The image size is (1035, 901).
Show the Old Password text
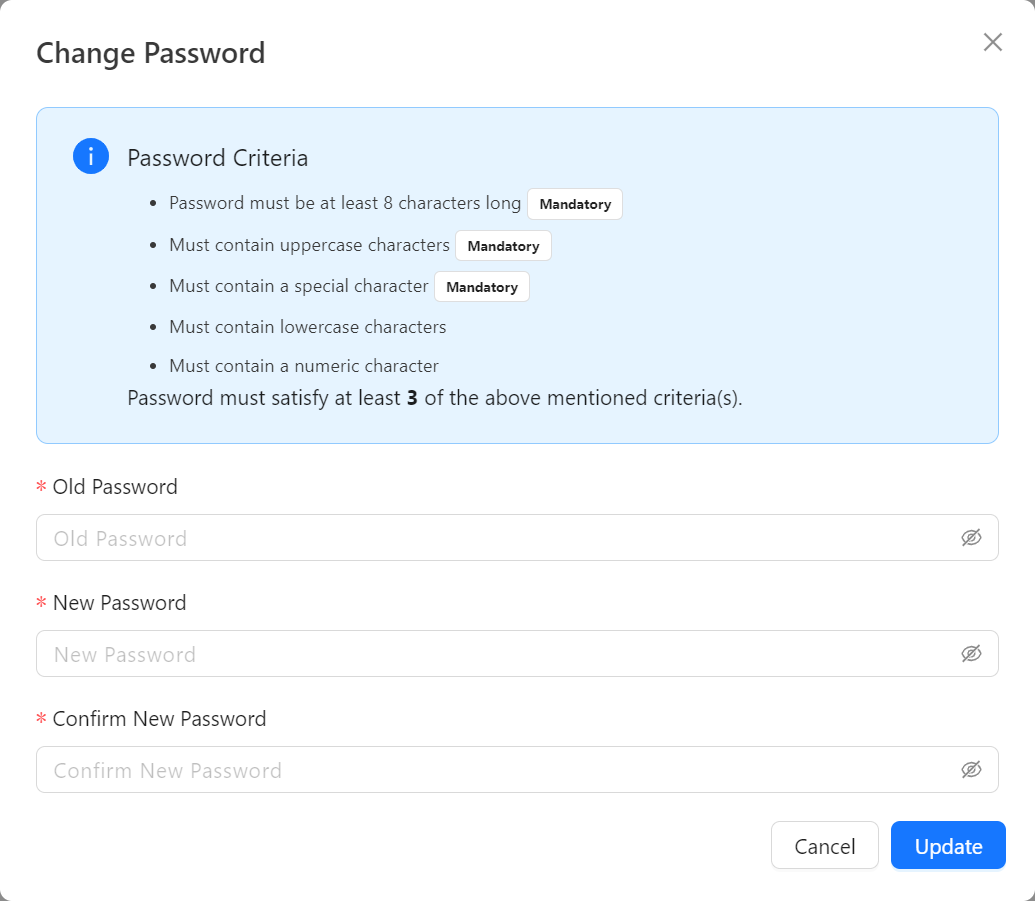click(971, 538)
